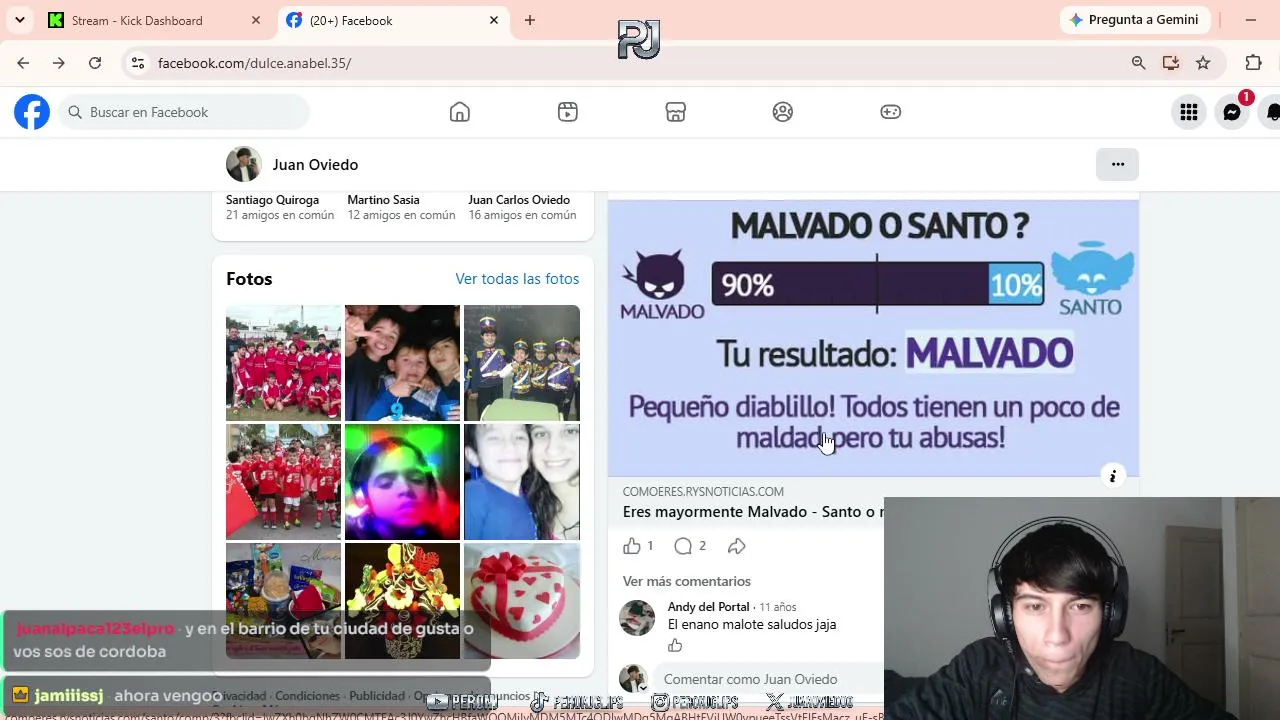Reload the Facebook page

95,63
